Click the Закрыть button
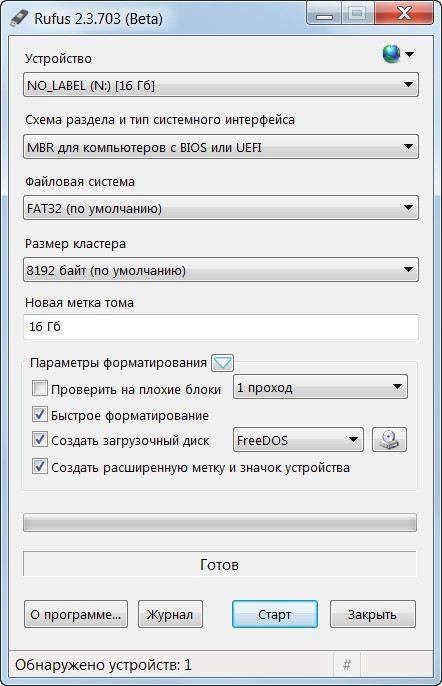This screenshot has width=442, height=686. (x=372, y=614)
